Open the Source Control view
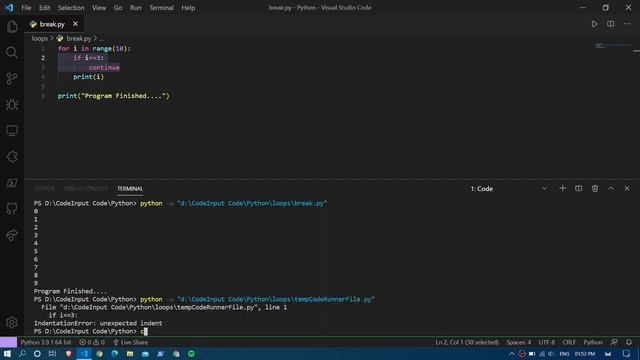Viewport: 640px width, 360px height. tap(12, 79)
